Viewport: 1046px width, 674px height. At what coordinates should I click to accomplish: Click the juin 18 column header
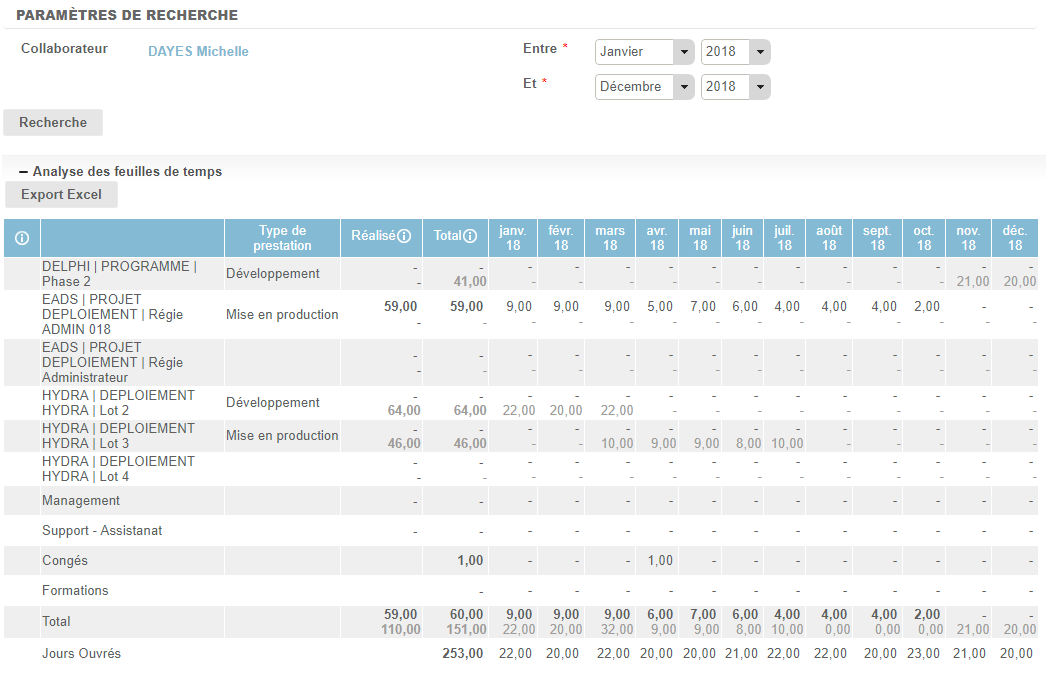click(742, 238)
